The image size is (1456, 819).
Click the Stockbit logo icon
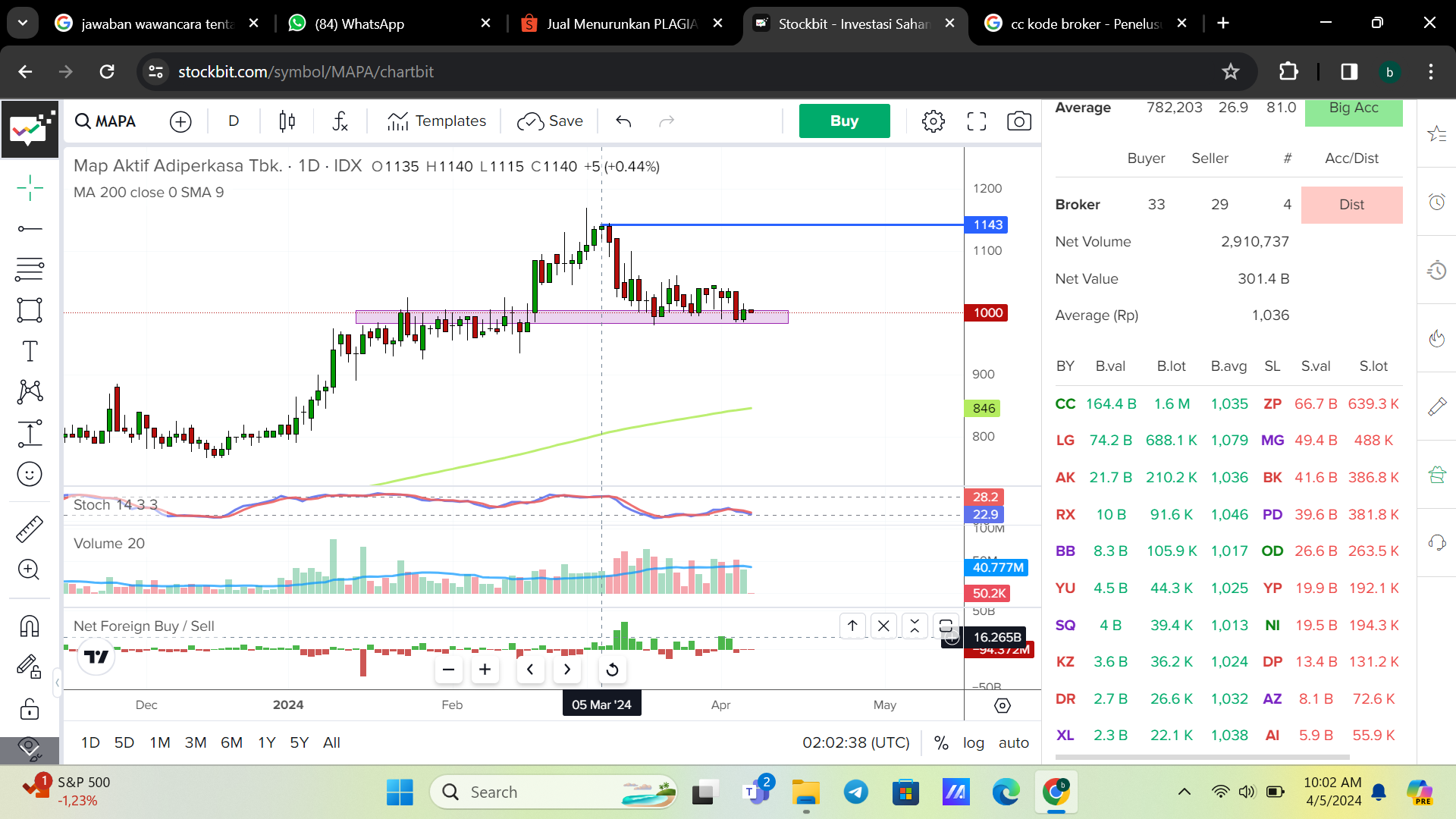coord(30,128)
